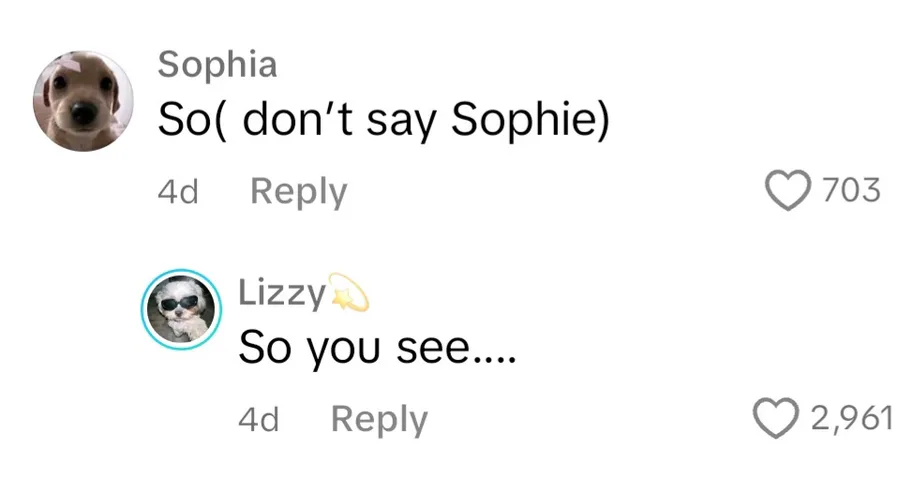Screen dimensions: 900x479
Task: Open the Sophia username profile link
Action: (x=217, y=64)
